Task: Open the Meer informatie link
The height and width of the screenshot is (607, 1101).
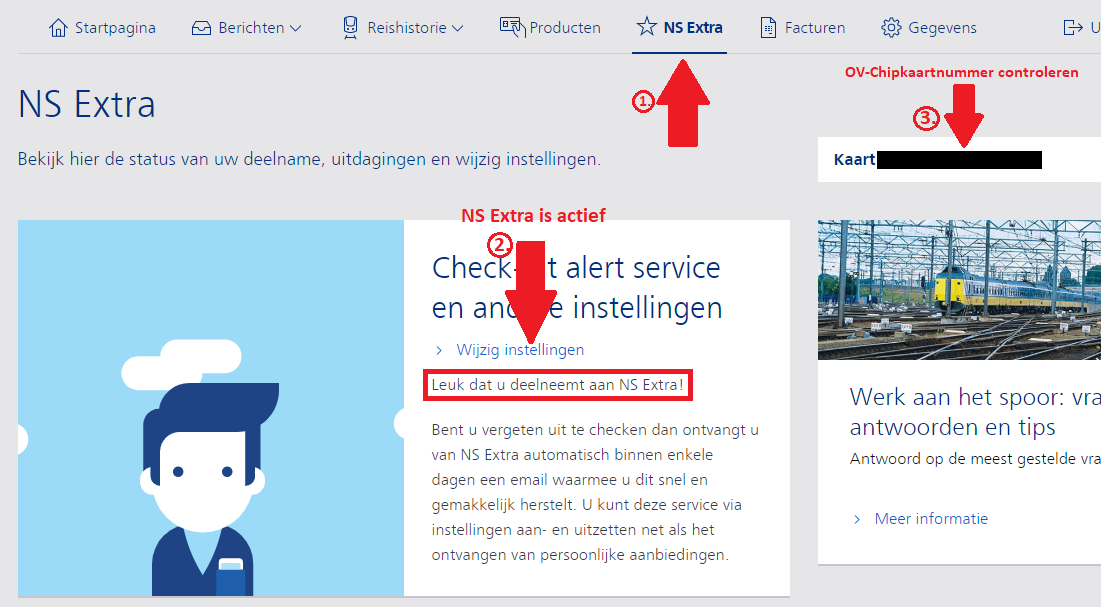Action: pos(931,518)
